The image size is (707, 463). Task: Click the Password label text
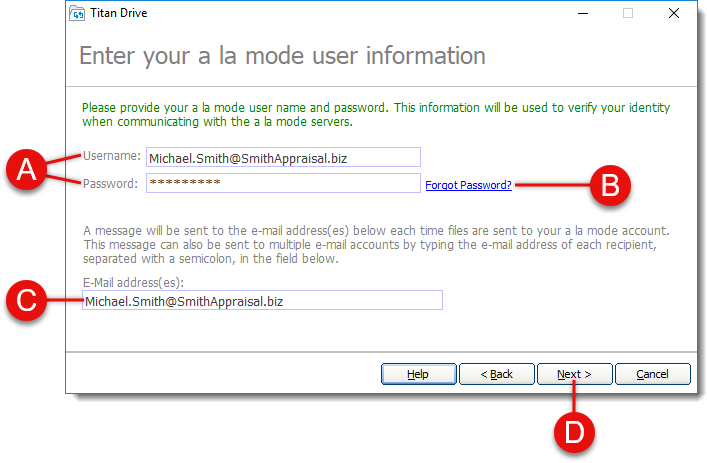pyautogui.click(x=110, y=183)
